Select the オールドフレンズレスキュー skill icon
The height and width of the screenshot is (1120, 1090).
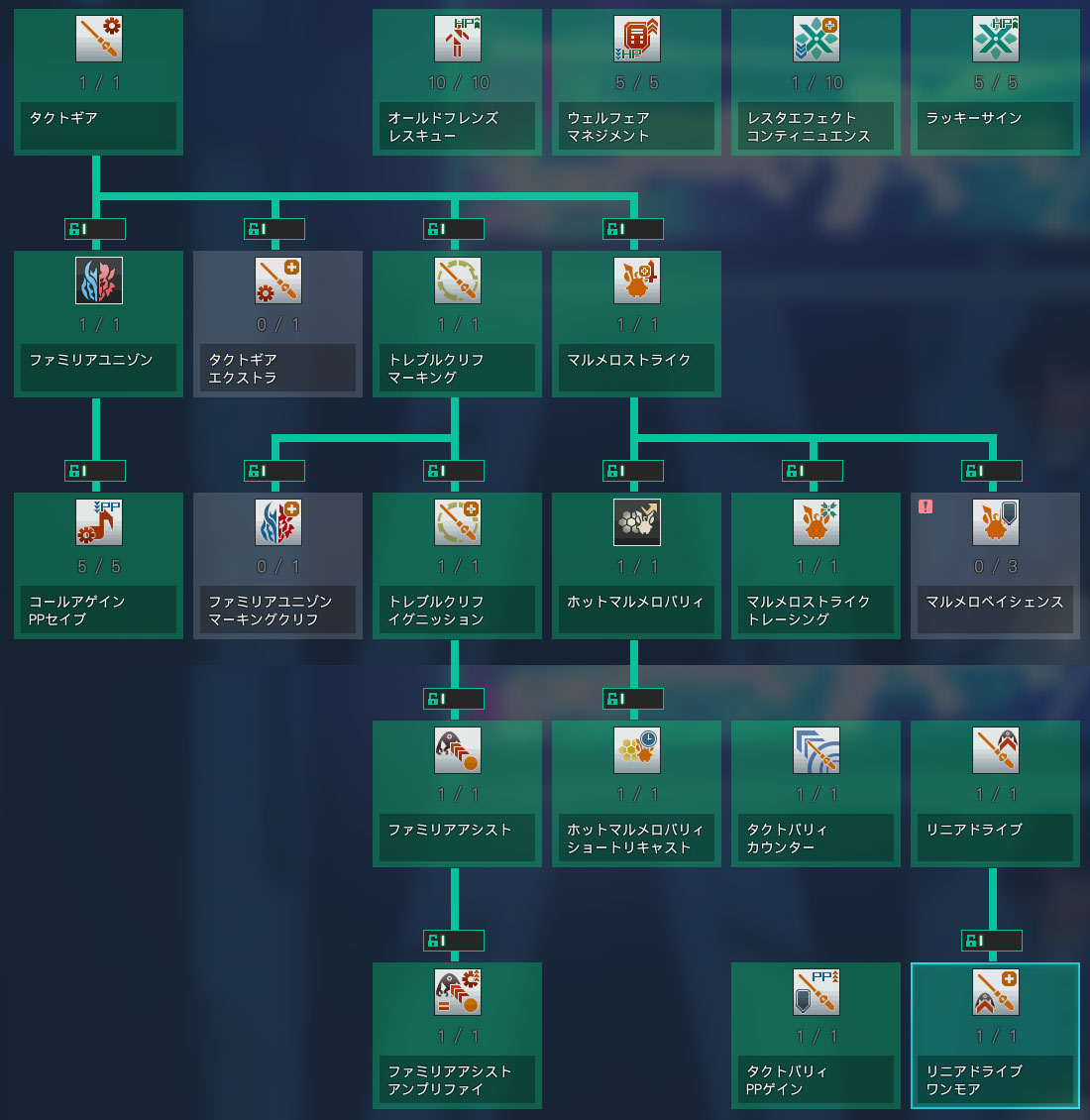coord(457,39)
